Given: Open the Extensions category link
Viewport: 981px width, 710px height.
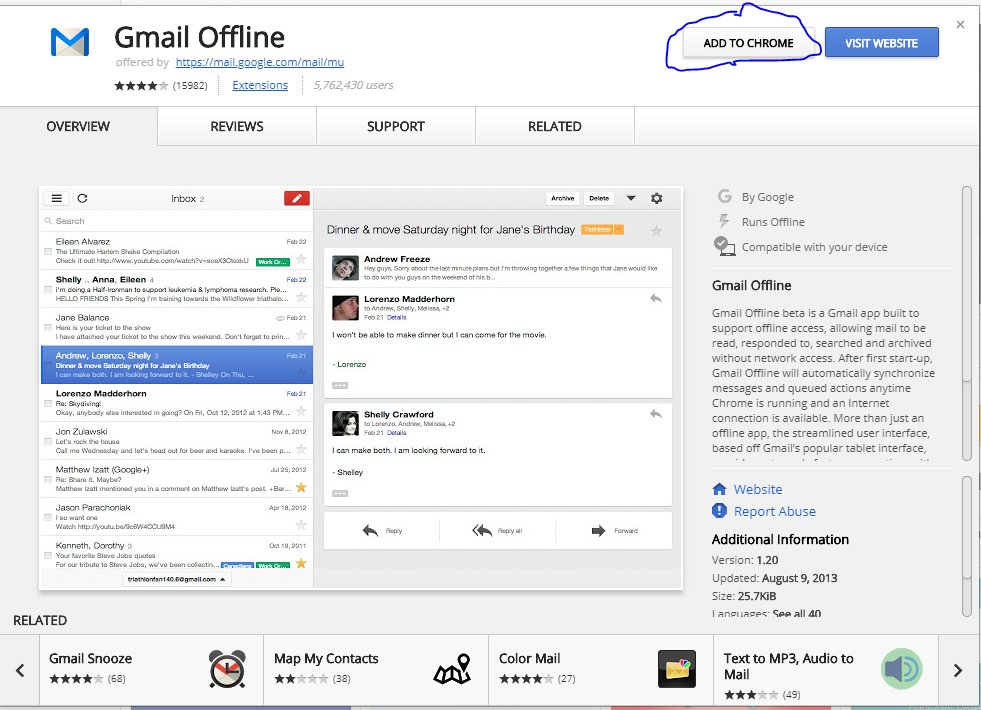Looking at the screenshot, I should (260, 85).
